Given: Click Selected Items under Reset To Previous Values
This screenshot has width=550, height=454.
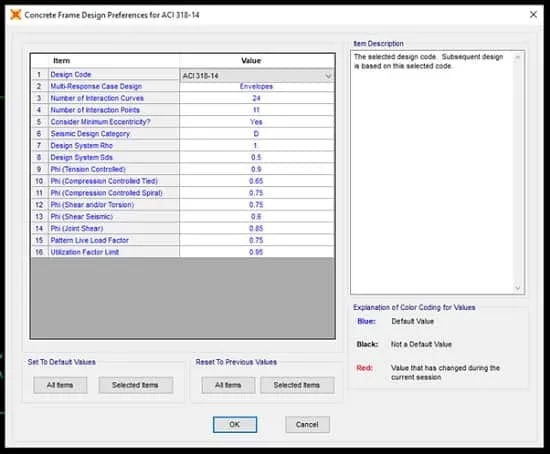Looking at the screenshot, I should (x=297, y=385).
